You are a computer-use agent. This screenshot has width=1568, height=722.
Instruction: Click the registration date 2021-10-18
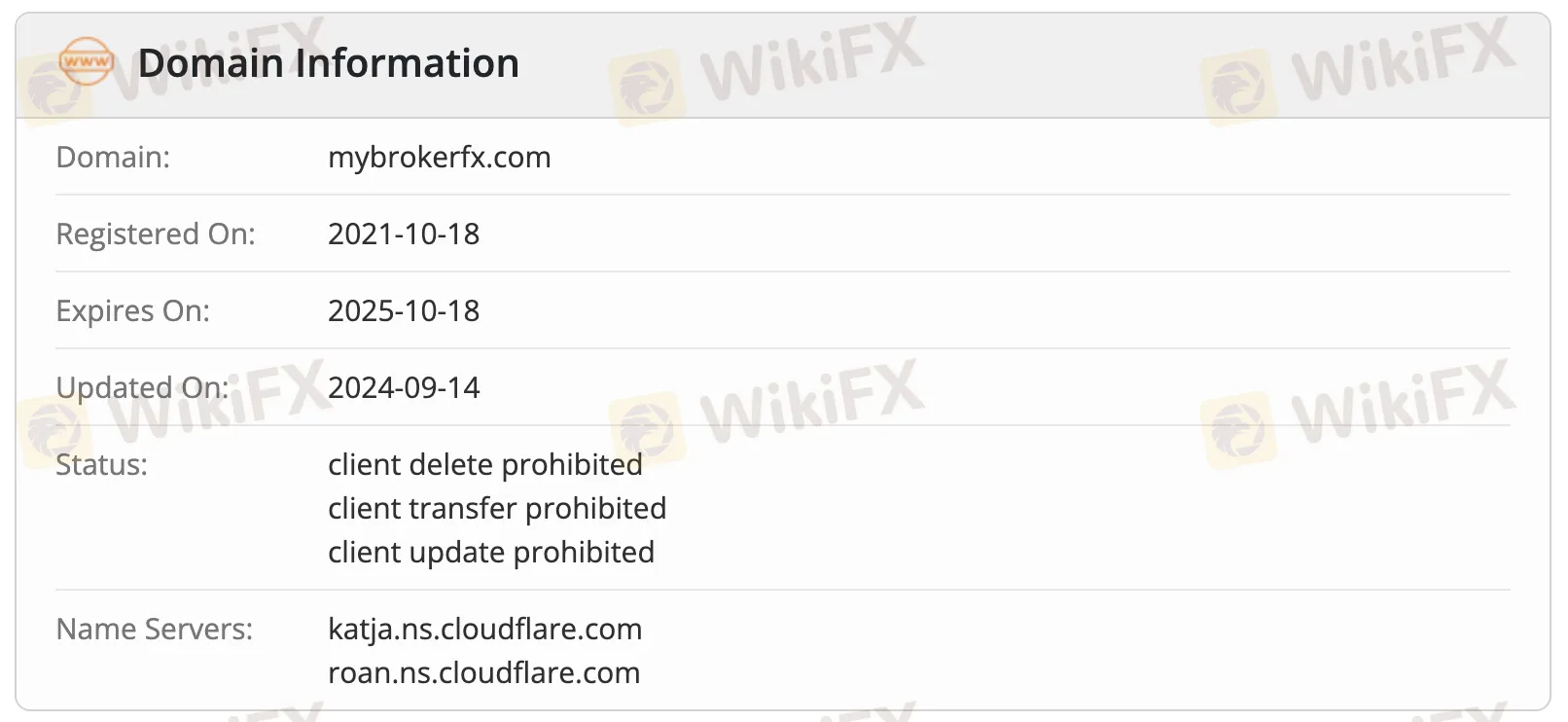(404, 234)
